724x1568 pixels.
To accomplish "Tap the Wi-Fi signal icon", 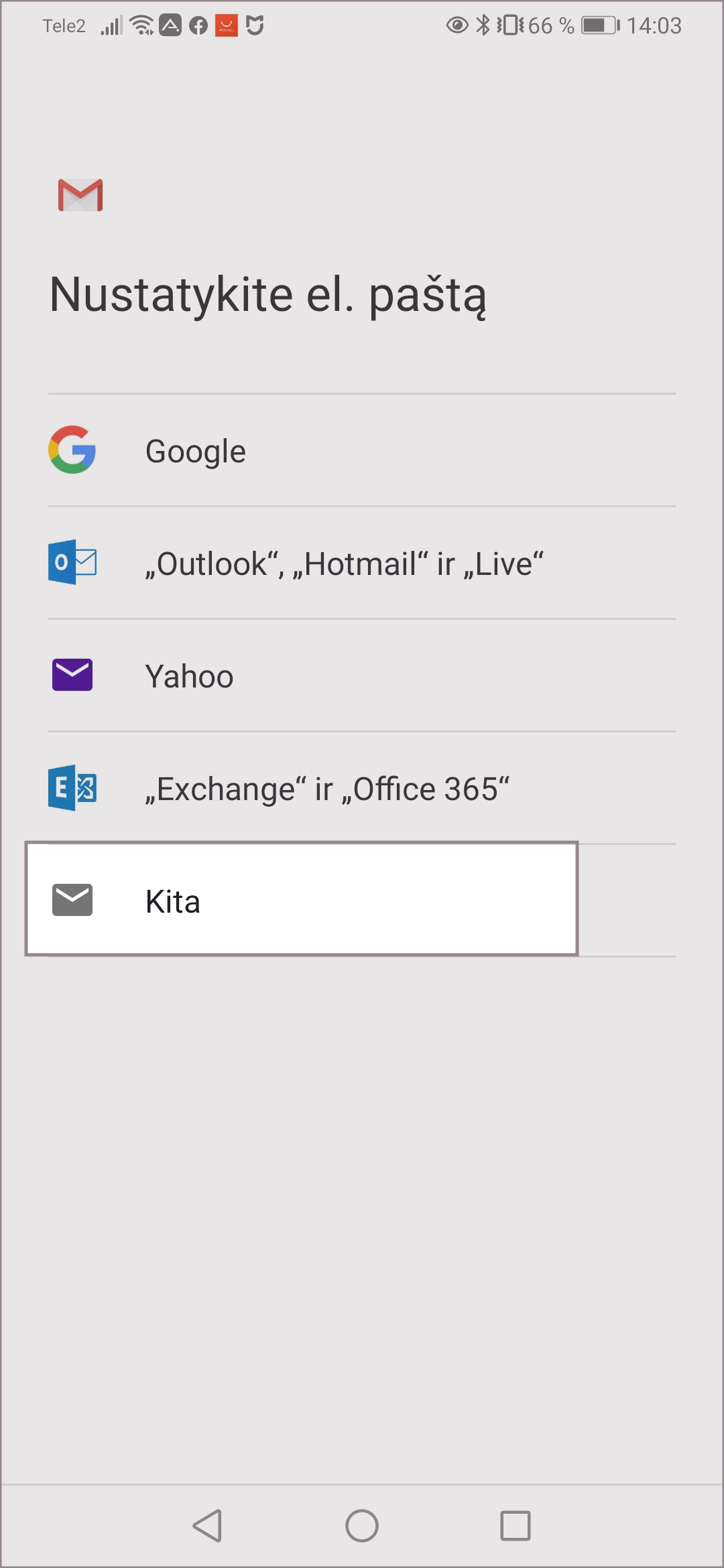I will coord(141,25).
